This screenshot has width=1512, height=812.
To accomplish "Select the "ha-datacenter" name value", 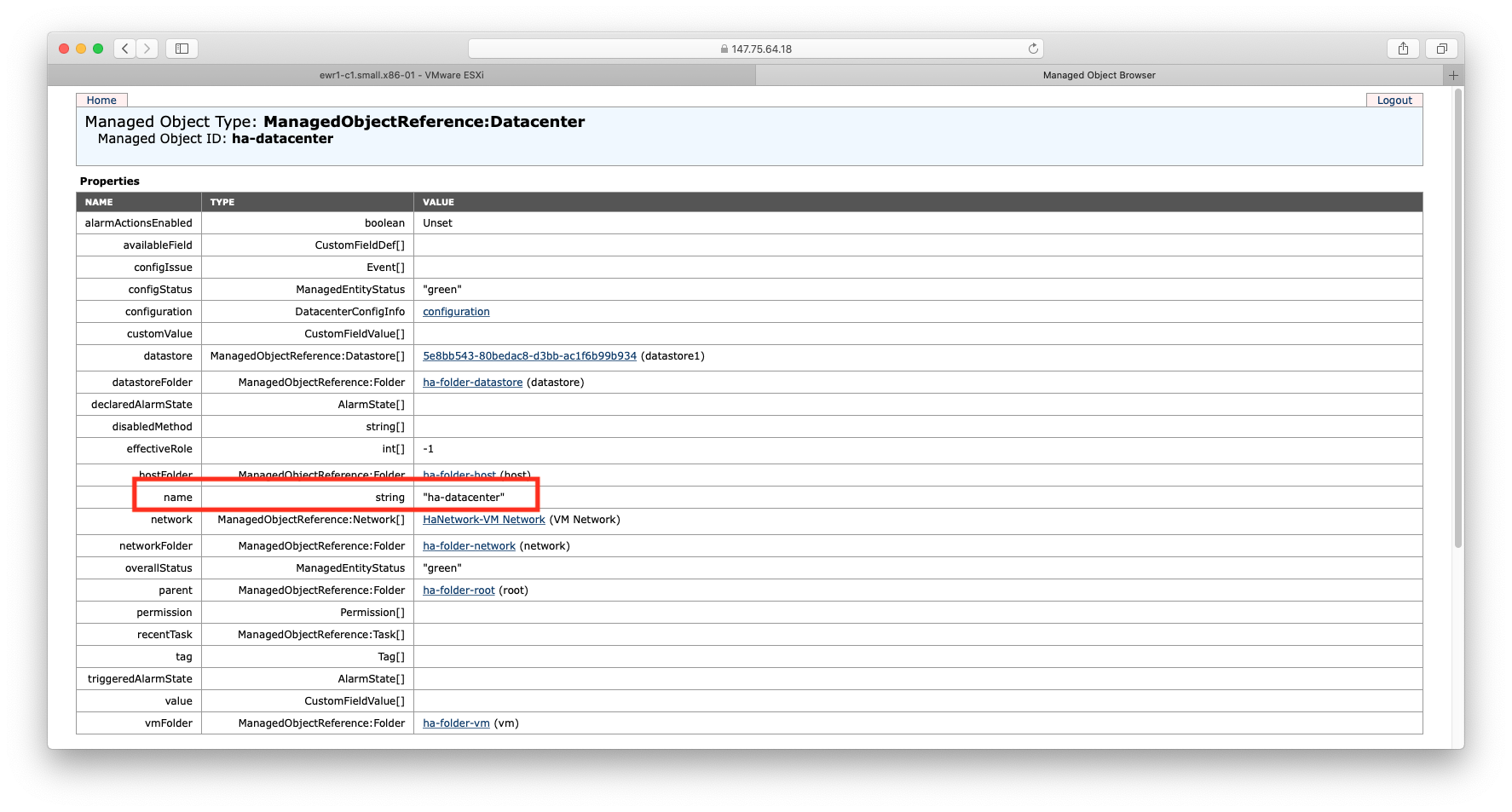I will 464,498.
